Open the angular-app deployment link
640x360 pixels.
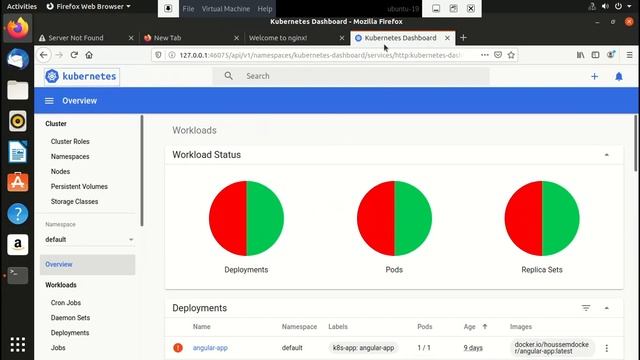point(210,348)
